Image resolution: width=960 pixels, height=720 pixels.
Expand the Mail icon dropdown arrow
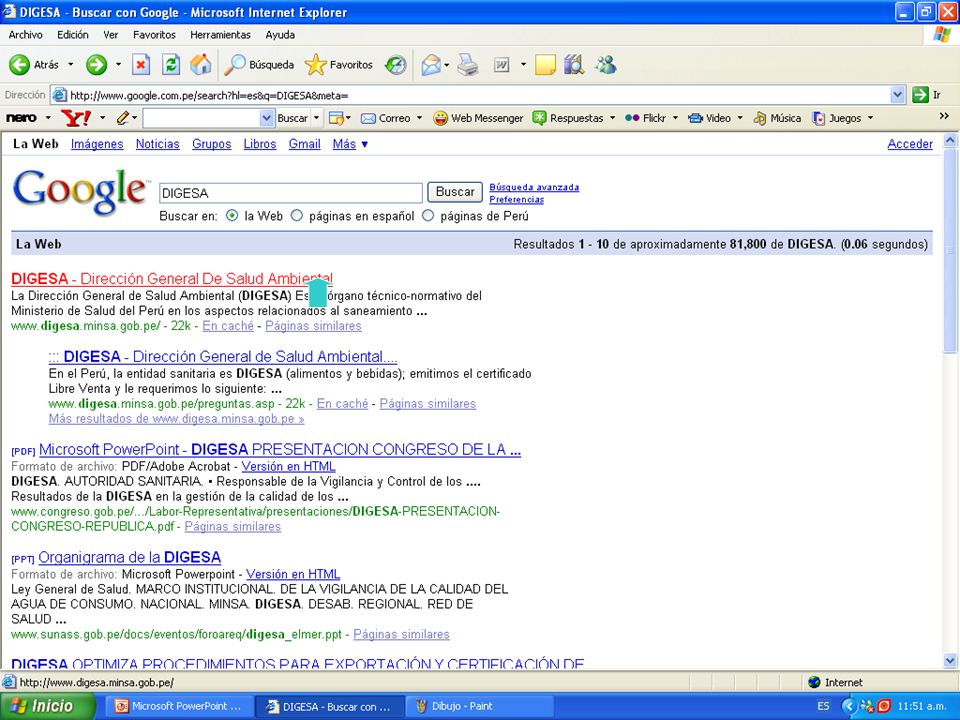click(x=447, y=64)
